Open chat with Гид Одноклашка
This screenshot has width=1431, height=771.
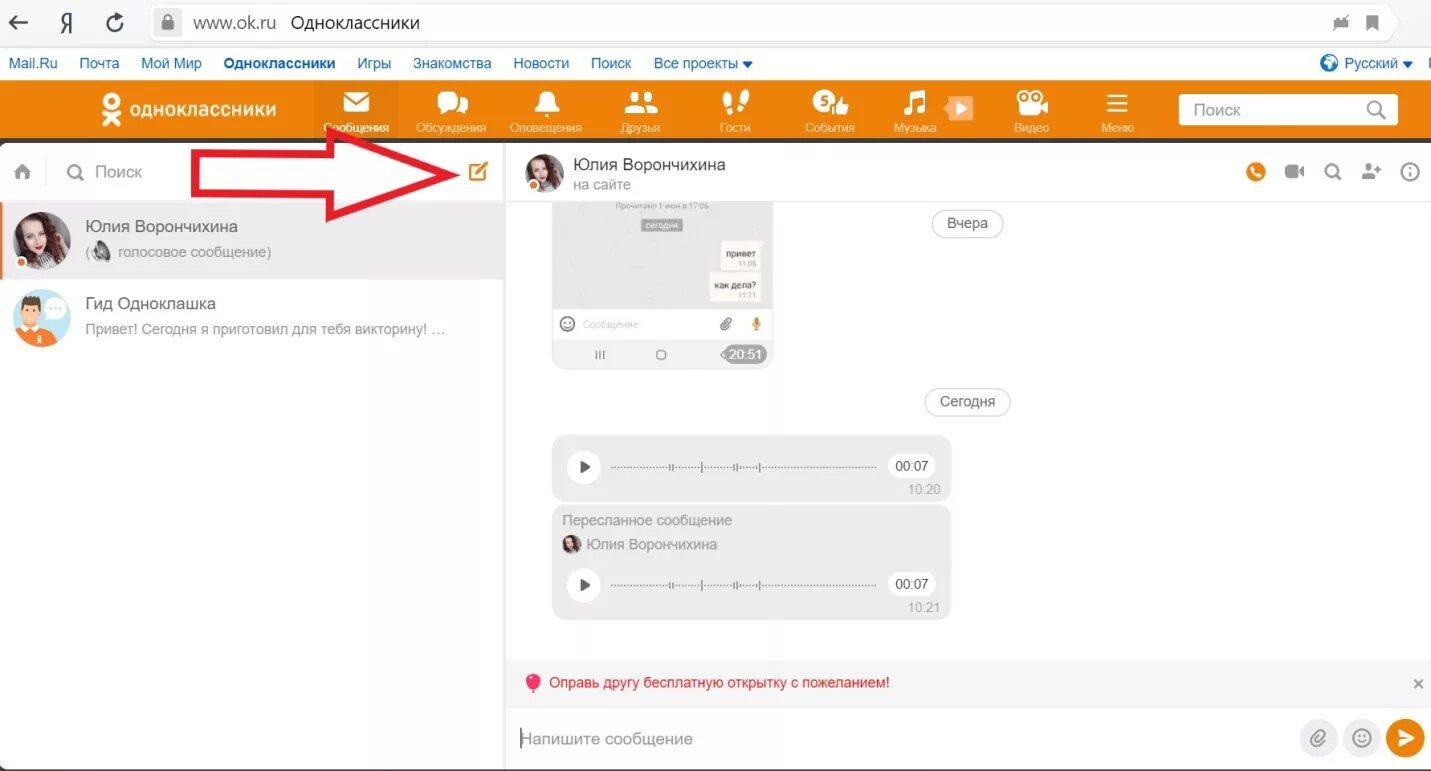(252, 317)
